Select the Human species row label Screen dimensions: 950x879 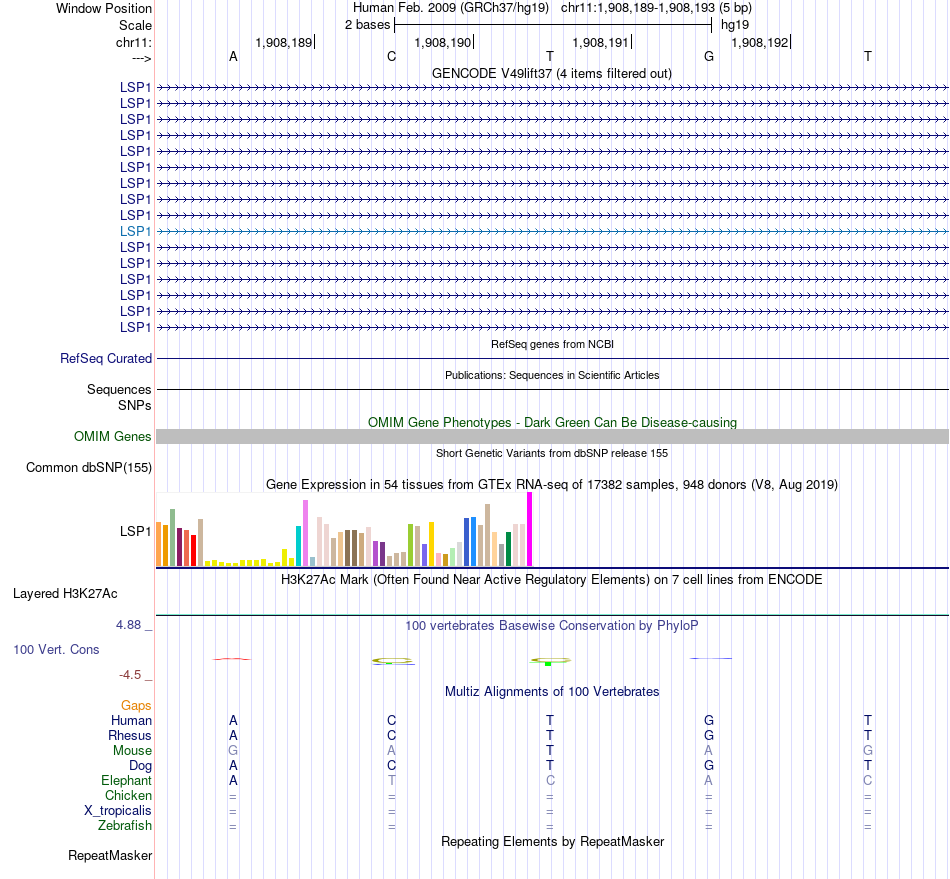131,721
